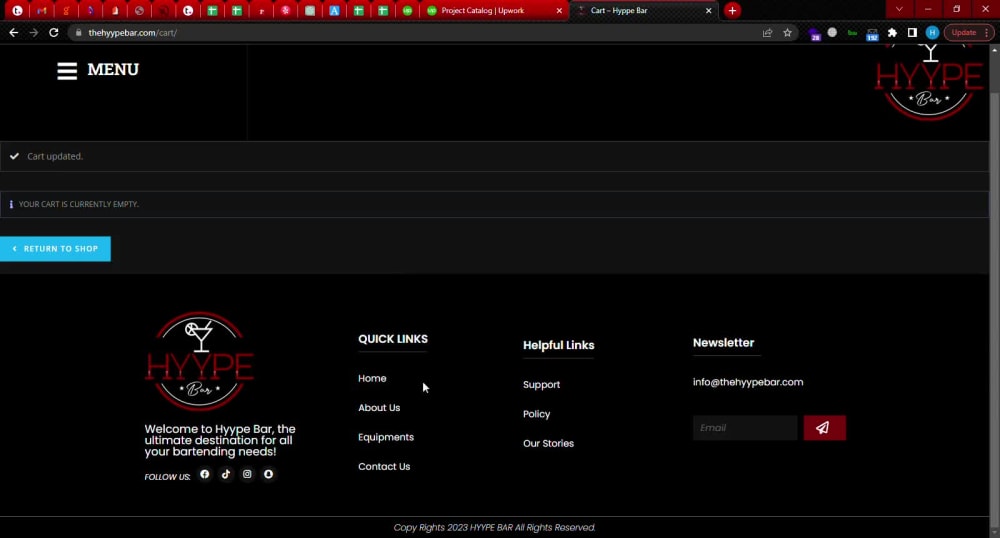Click the browser forward arrow

tap(34, 33)
